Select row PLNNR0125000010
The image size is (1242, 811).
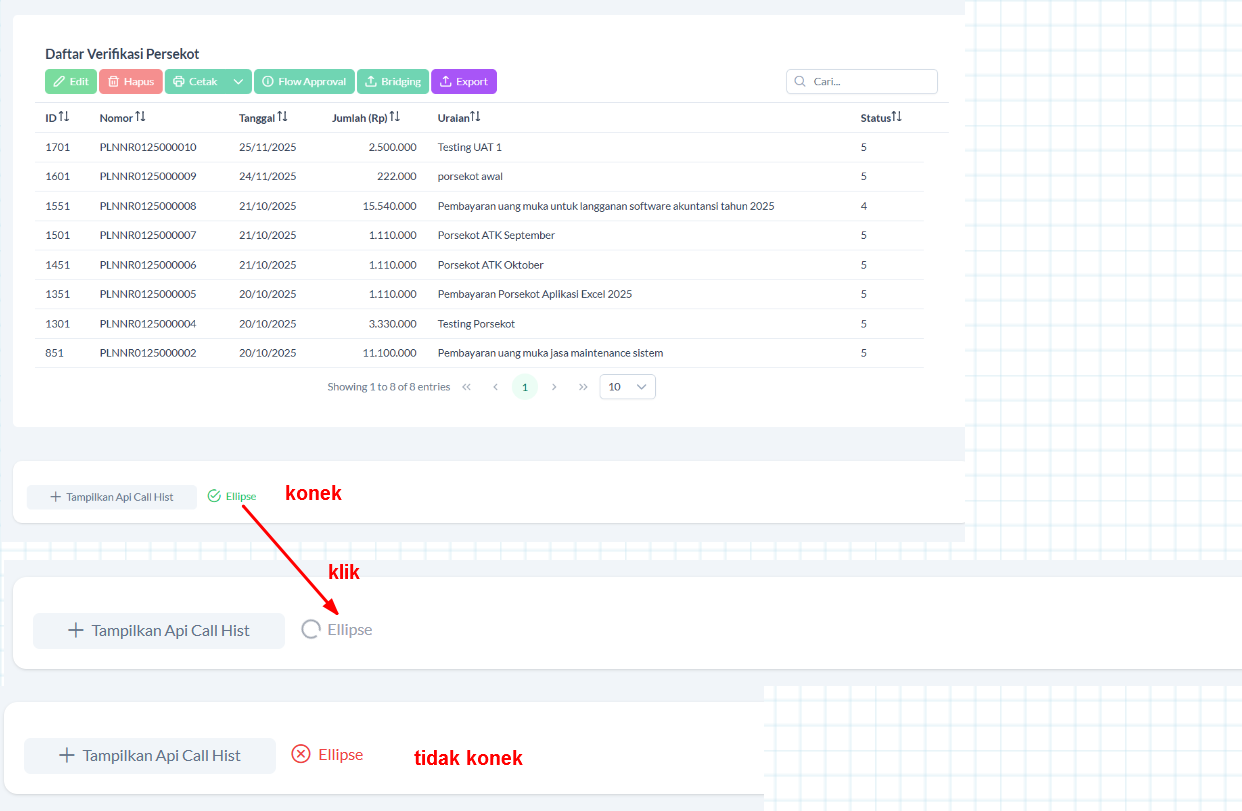tap(479, 147)
